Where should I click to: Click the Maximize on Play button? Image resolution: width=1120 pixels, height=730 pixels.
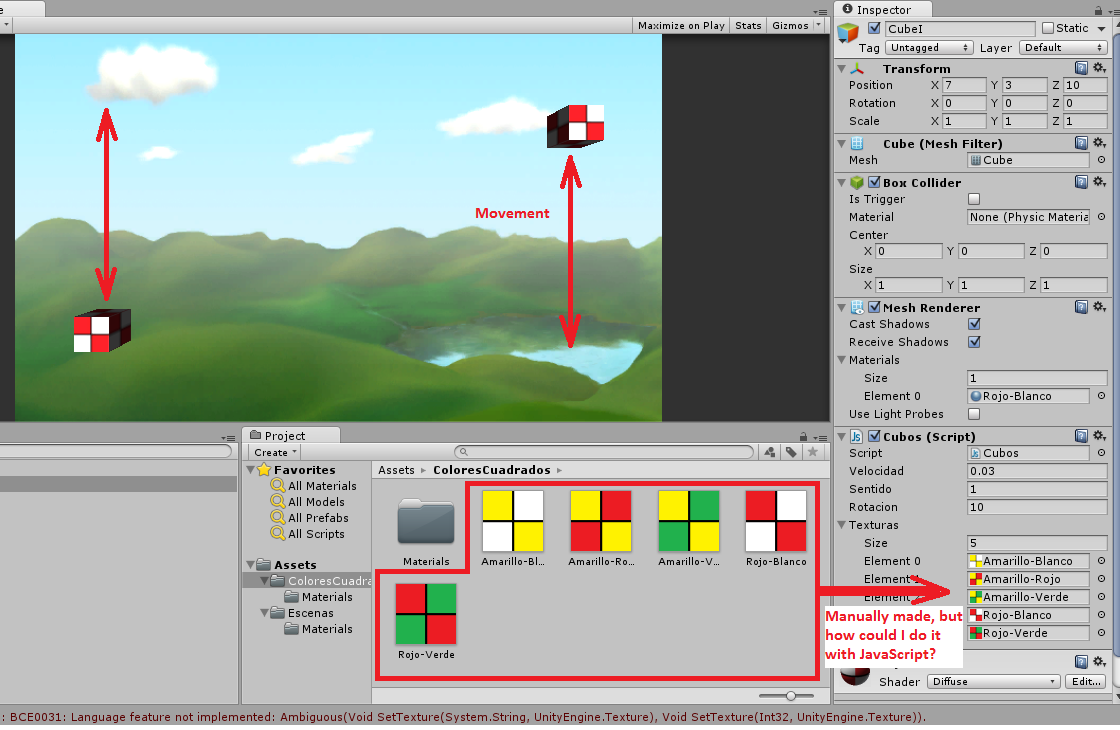pos(681,25)
